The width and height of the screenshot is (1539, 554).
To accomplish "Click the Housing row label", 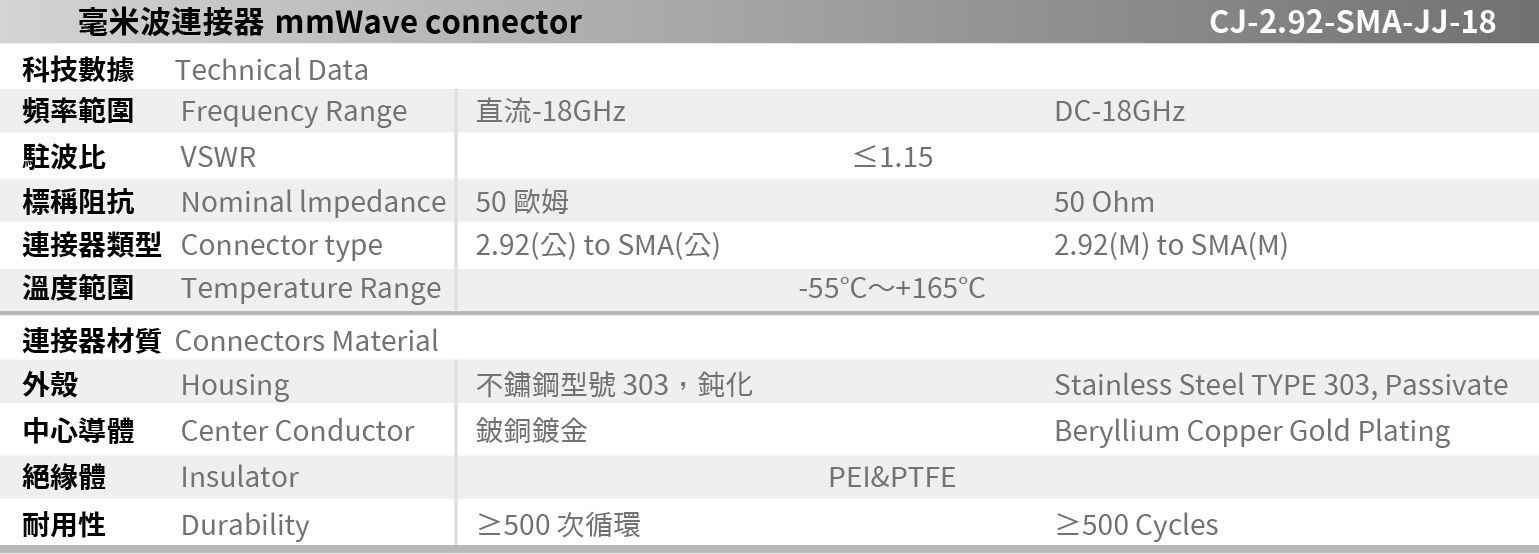I will point(235,385).
